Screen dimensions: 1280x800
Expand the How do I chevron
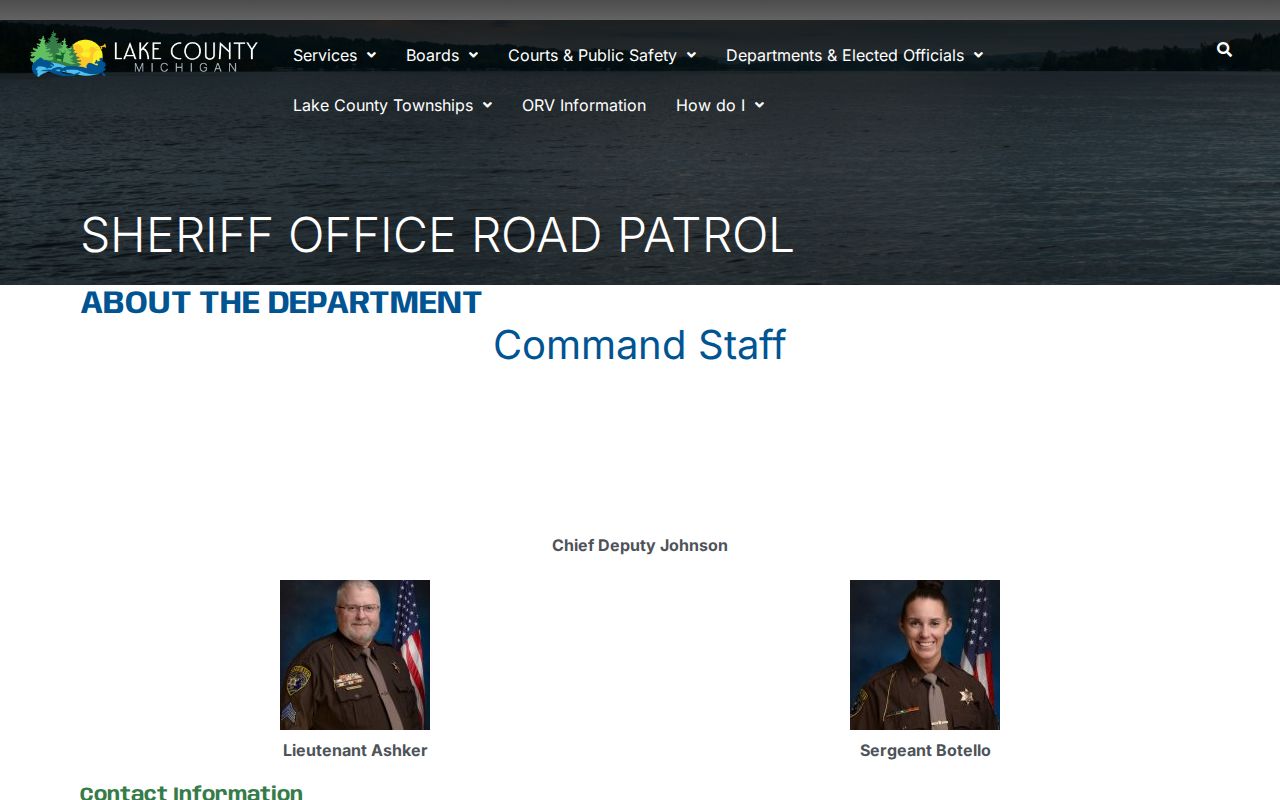click(759, 105)
